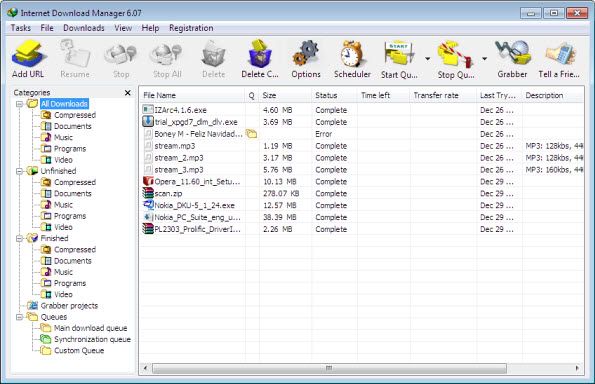595x384 pixels.
Task: Open the Tasks menu
Action: [20, 28]
